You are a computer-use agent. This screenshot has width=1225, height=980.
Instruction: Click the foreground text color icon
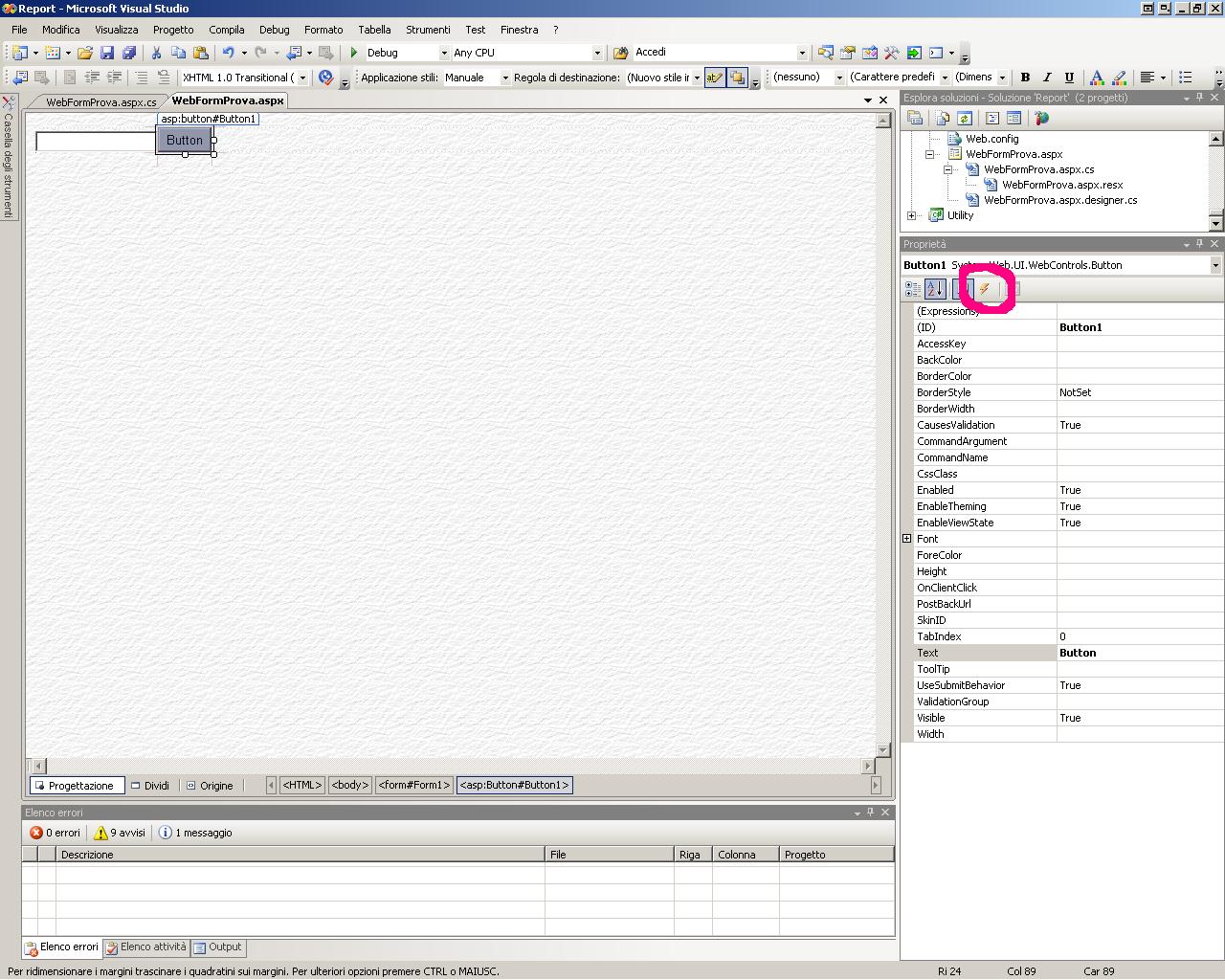pos(1097,78)
